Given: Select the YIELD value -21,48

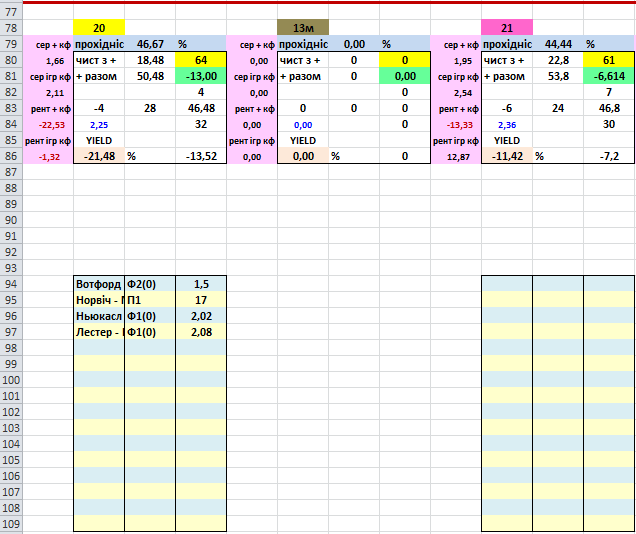Looking at the screenshot, I should (x=99, y=156).
